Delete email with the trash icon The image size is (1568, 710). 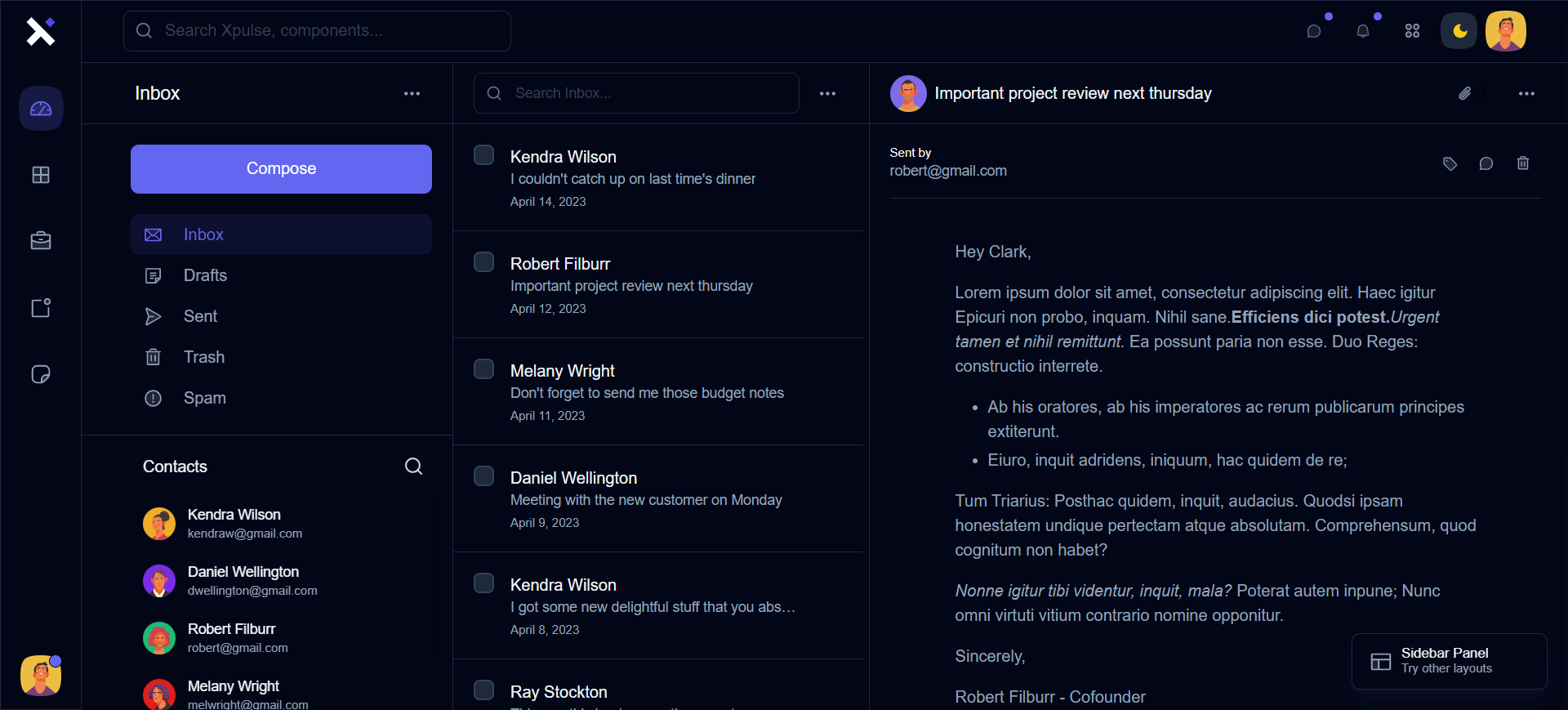point(1522,163)
